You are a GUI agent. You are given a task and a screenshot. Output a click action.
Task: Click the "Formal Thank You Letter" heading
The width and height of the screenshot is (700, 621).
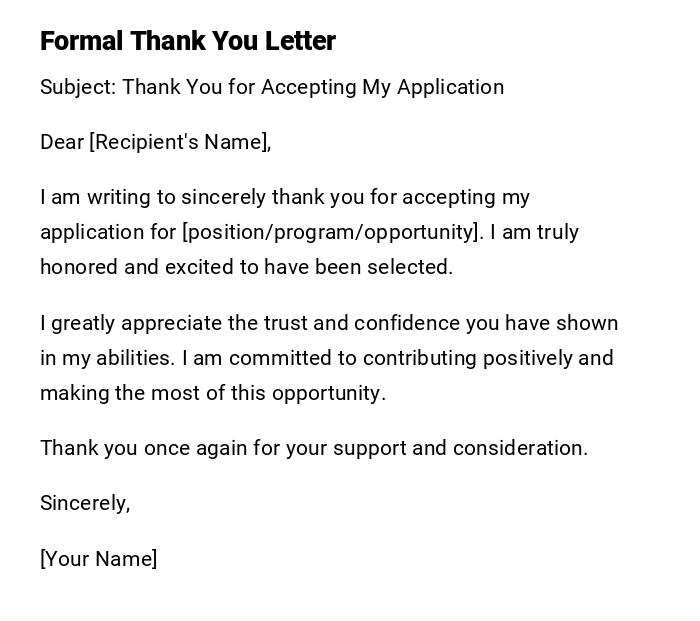[188, 41]
